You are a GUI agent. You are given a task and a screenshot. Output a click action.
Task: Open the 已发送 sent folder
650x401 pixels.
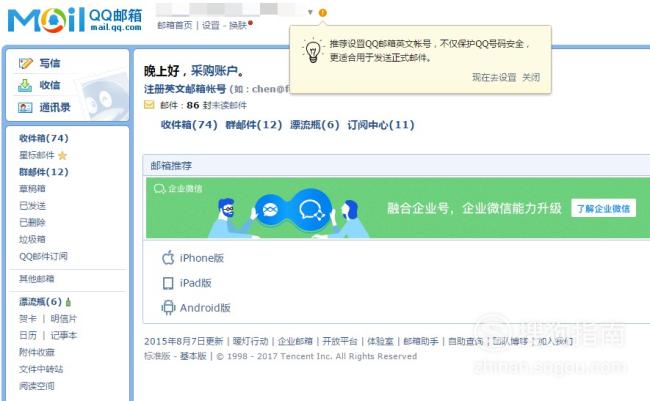32,206
